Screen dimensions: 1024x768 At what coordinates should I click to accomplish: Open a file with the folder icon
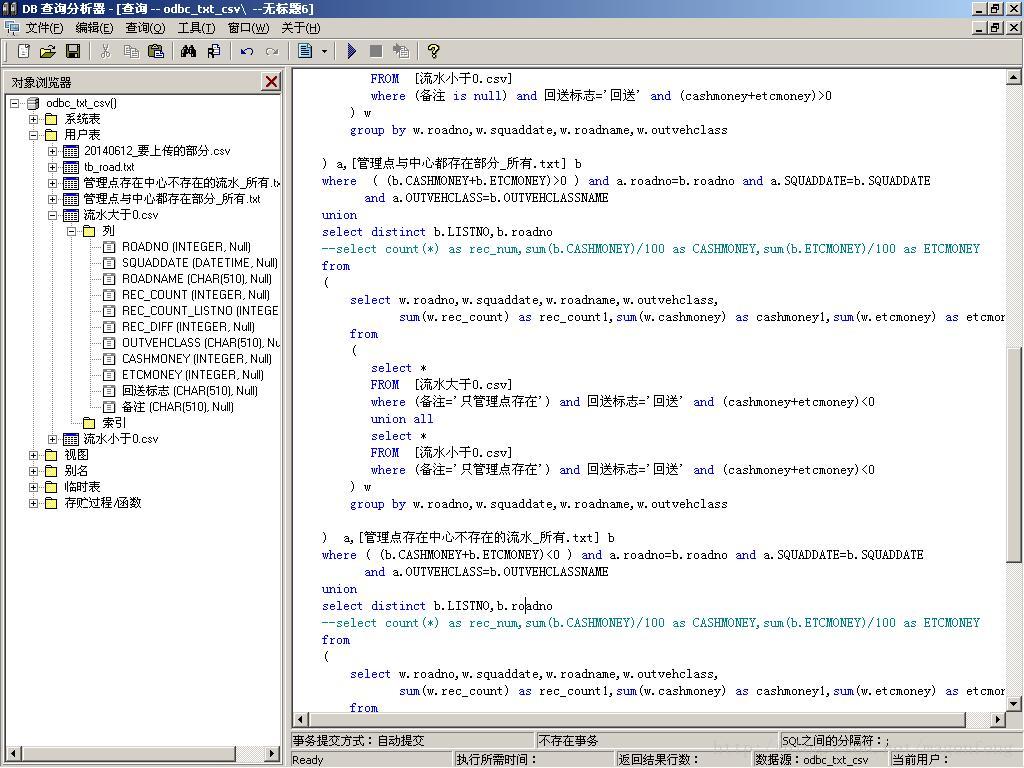(x=48, y=51)
